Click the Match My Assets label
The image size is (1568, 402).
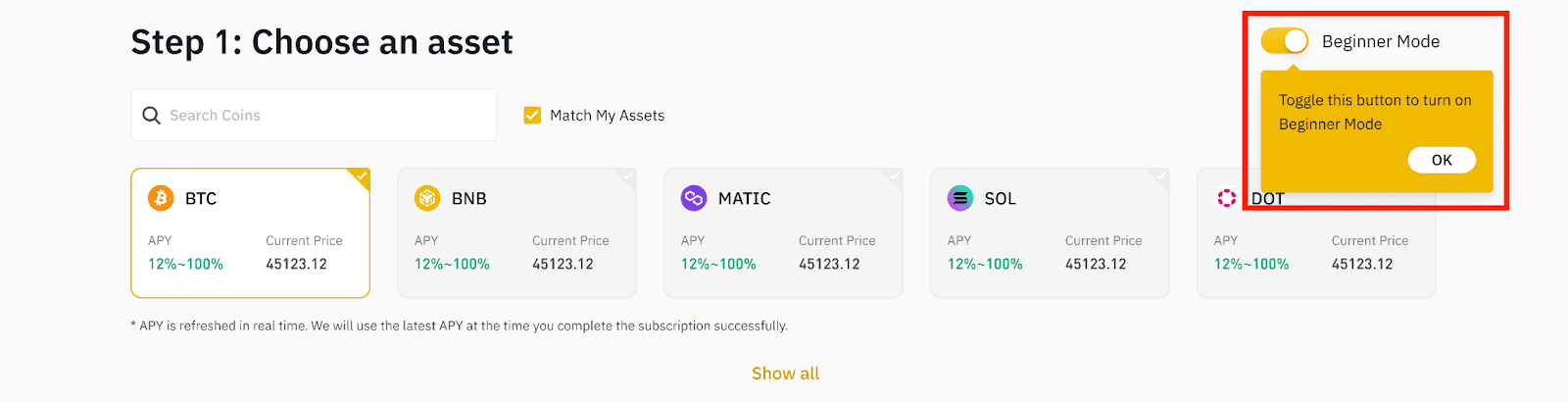(608, 116)
